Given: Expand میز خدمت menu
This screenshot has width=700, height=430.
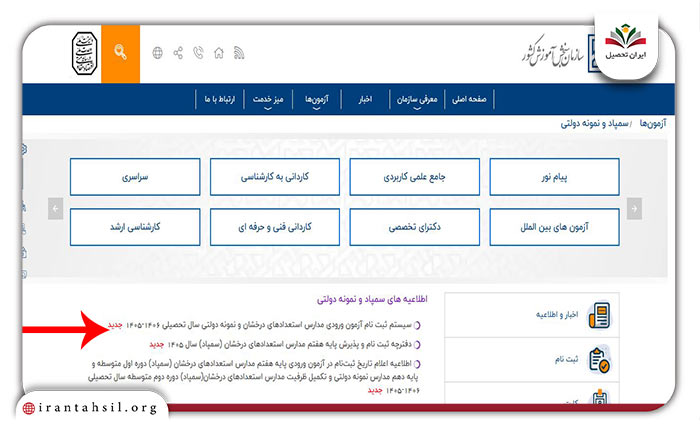Looking at the screenshot, I should pos(268,100).
